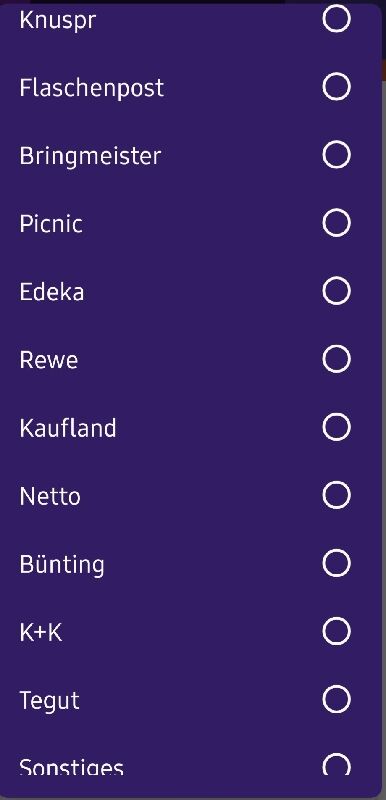The height and width of the screenshot is (800, 386).
Task: Tap the Tegut list entry text
Action: (x=49, y=702)
